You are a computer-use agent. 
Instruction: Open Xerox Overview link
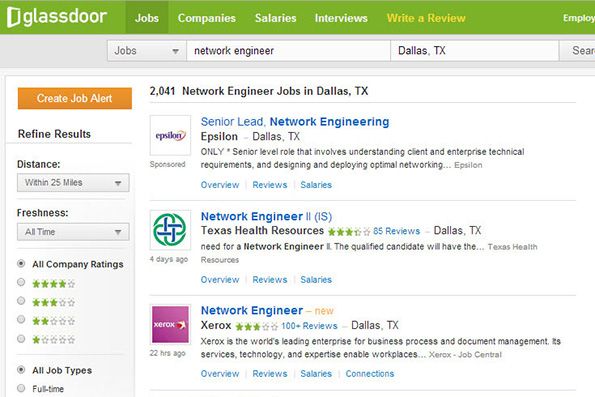220,374
